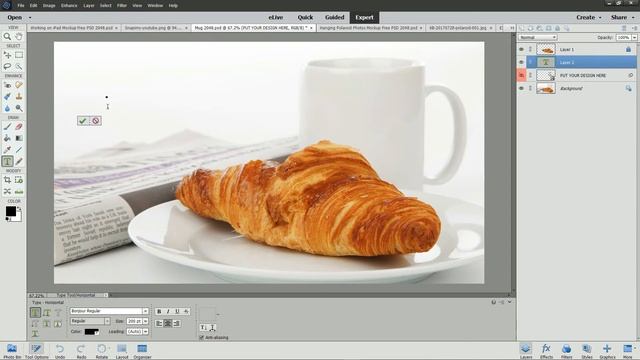
Task: Select the Color Picker eyedropper tool
Action: [7, 150]
